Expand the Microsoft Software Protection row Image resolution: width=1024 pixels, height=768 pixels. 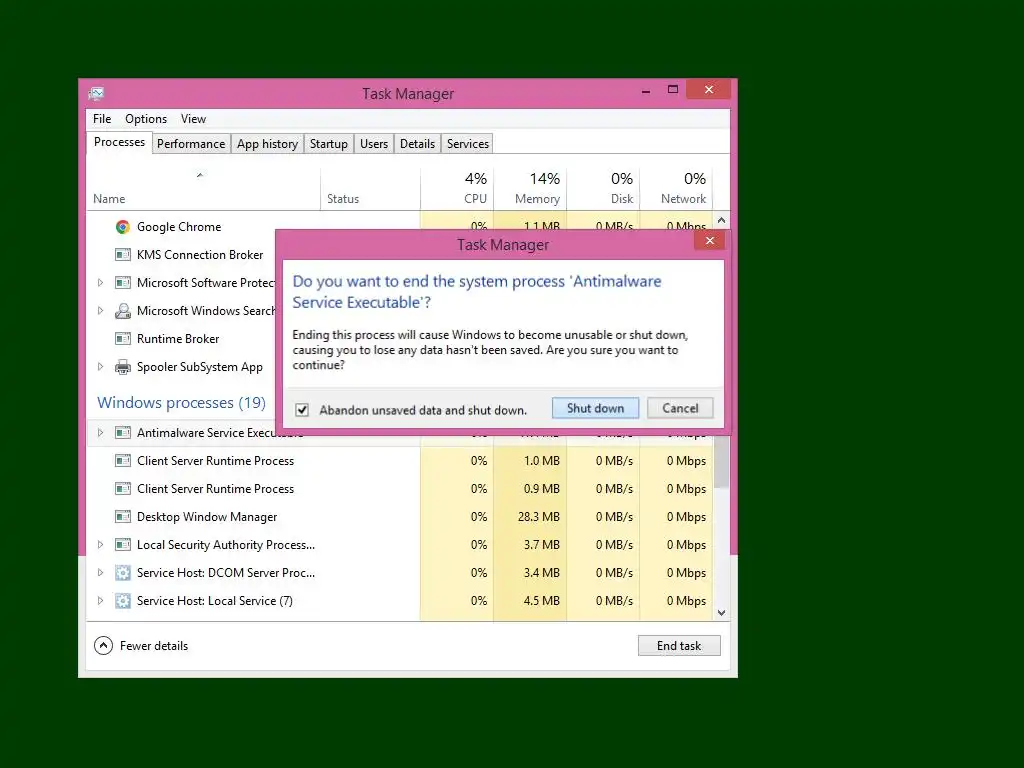(100, 283)
